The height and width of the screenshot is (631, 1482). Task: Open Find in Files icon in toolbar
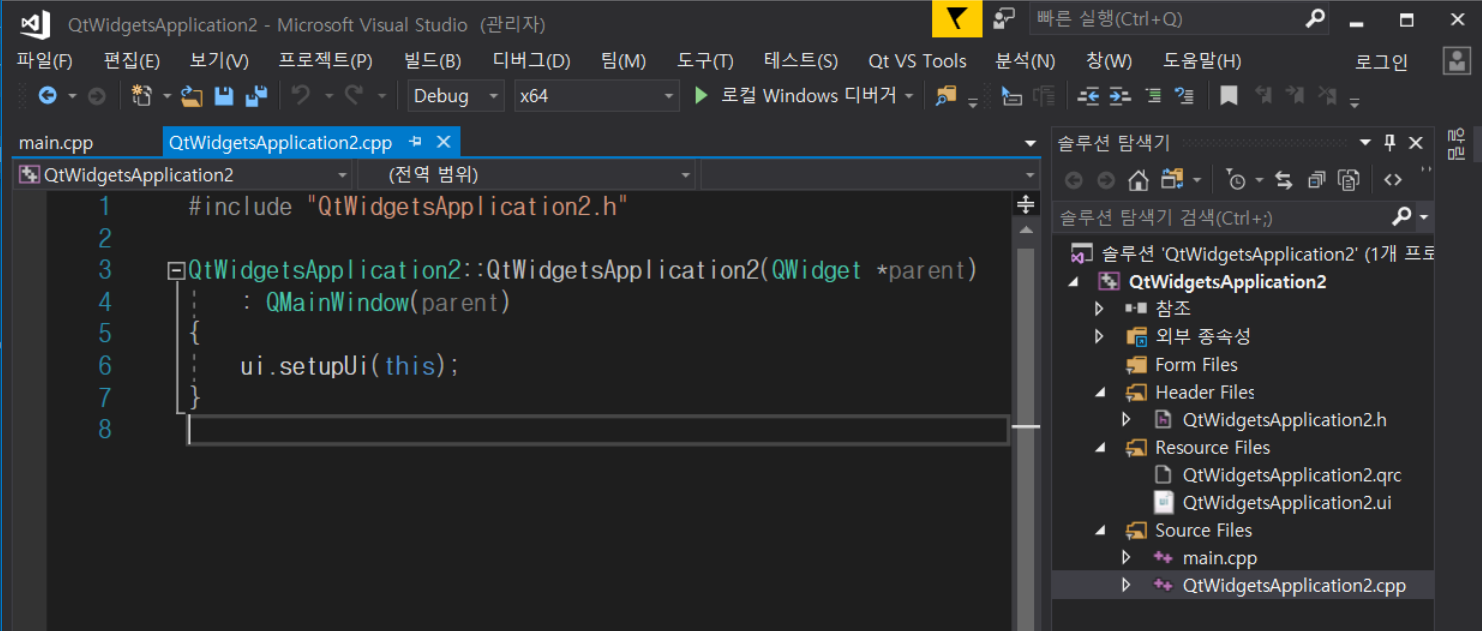(945, 96)
